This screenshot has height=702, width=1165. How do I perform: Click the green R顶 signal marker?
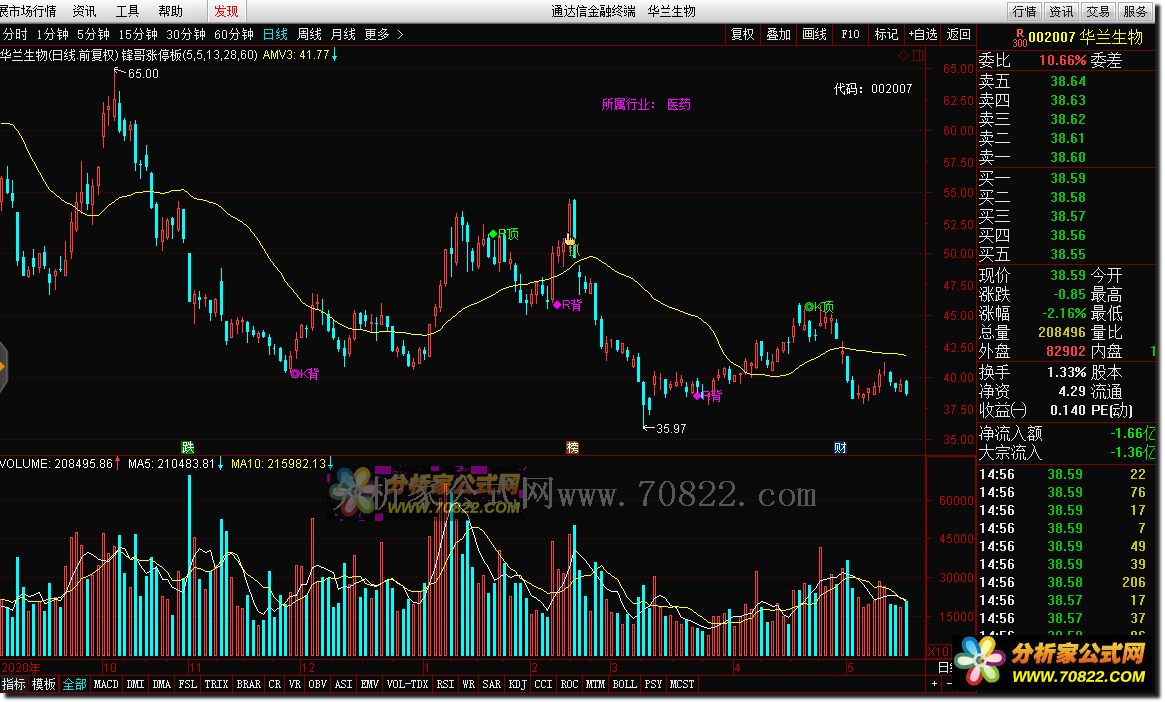(x=504, y=234)
